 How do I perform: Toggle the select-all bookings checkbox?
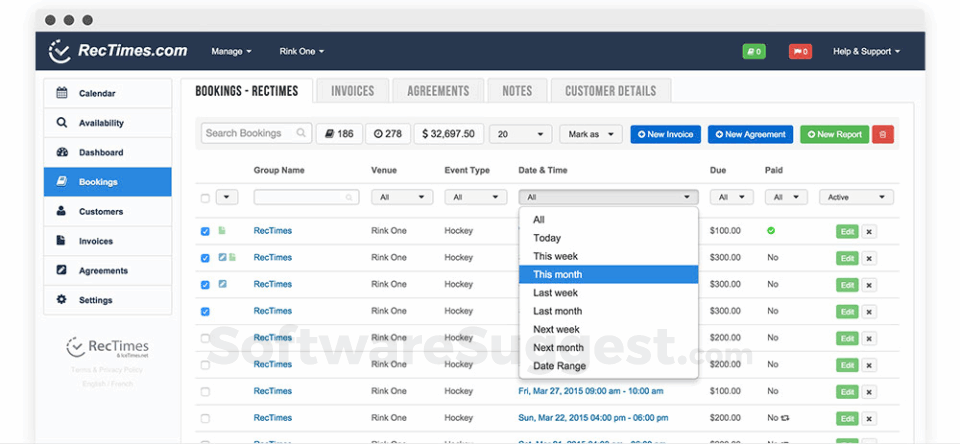(x=205, y=198)
